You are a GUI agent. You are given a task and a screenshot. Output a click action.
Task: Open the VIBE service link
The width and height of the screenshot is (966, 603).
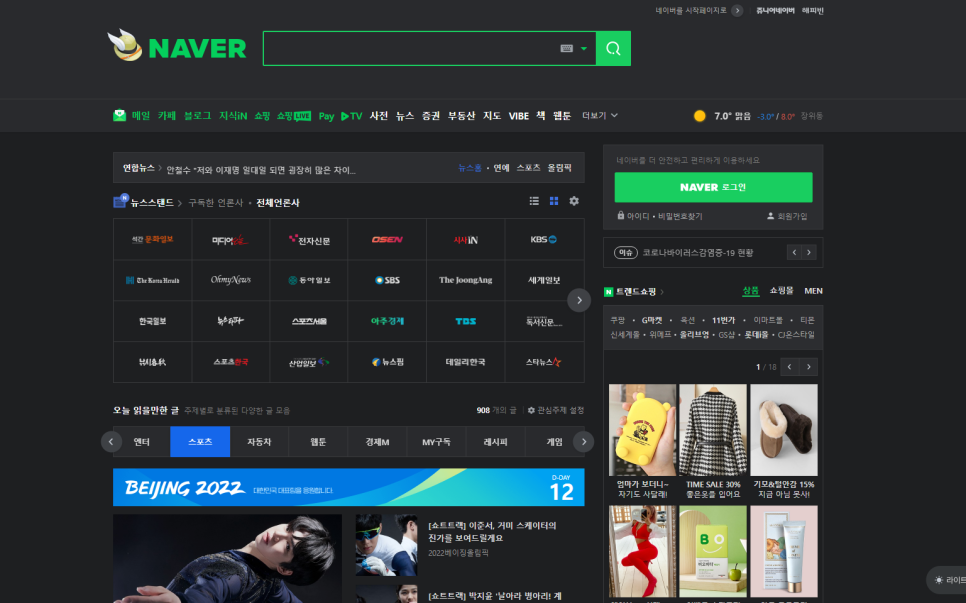point(519,116)
